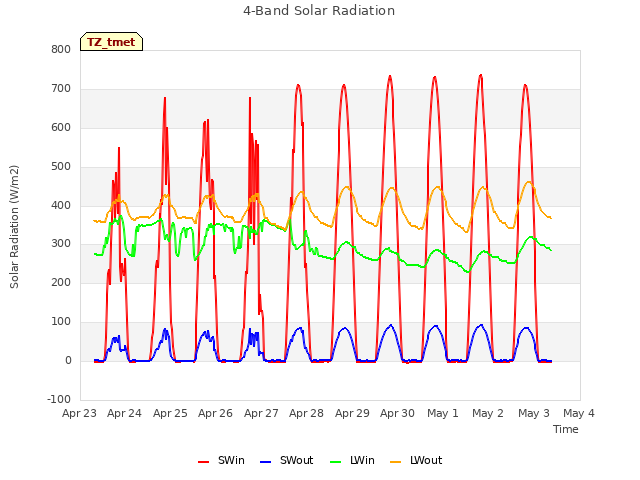Image resolution: width=640 pixels, height=480 pixels.
Task: Click the Apr 25 x-axis tick label
Action: point(170,413)
